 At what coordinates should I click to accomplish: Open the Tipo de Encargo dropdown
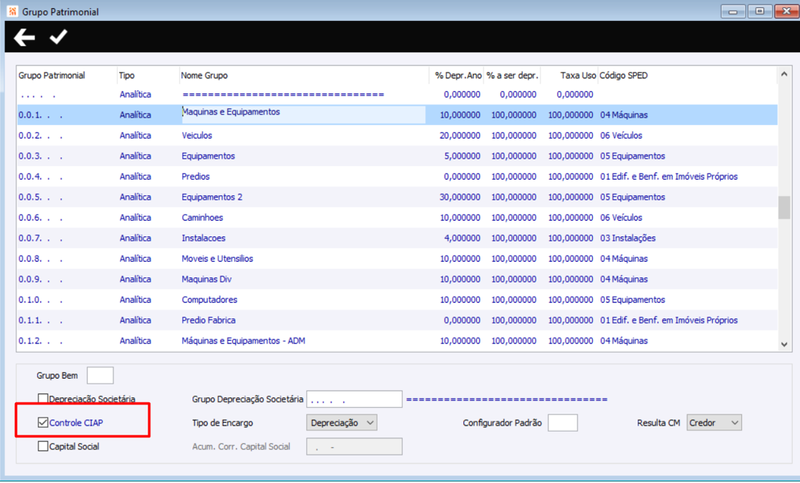pyautogui.click(x=341, y=423)
